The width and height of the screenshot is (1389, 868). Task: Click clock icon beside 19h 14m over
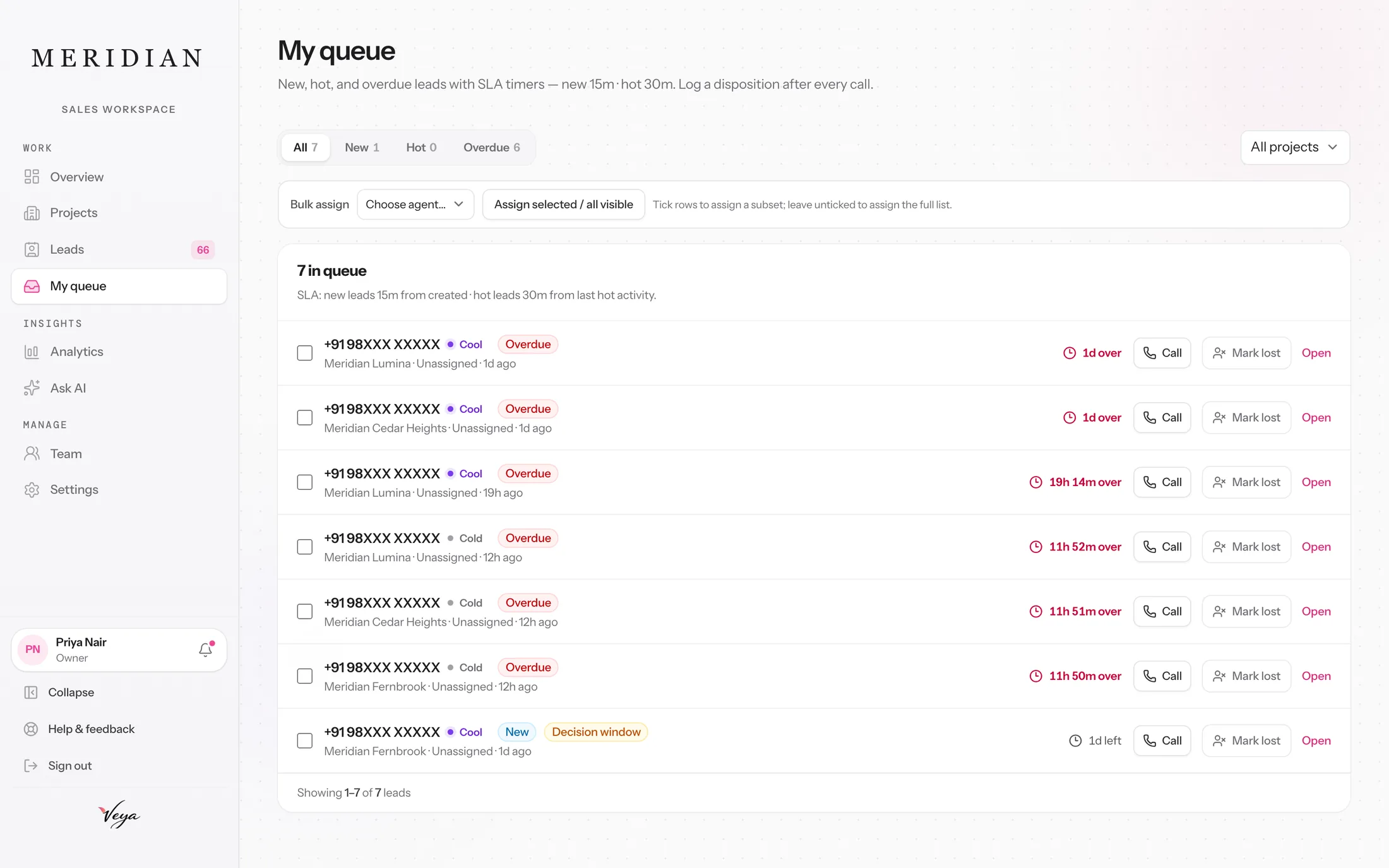point(1035,482)
